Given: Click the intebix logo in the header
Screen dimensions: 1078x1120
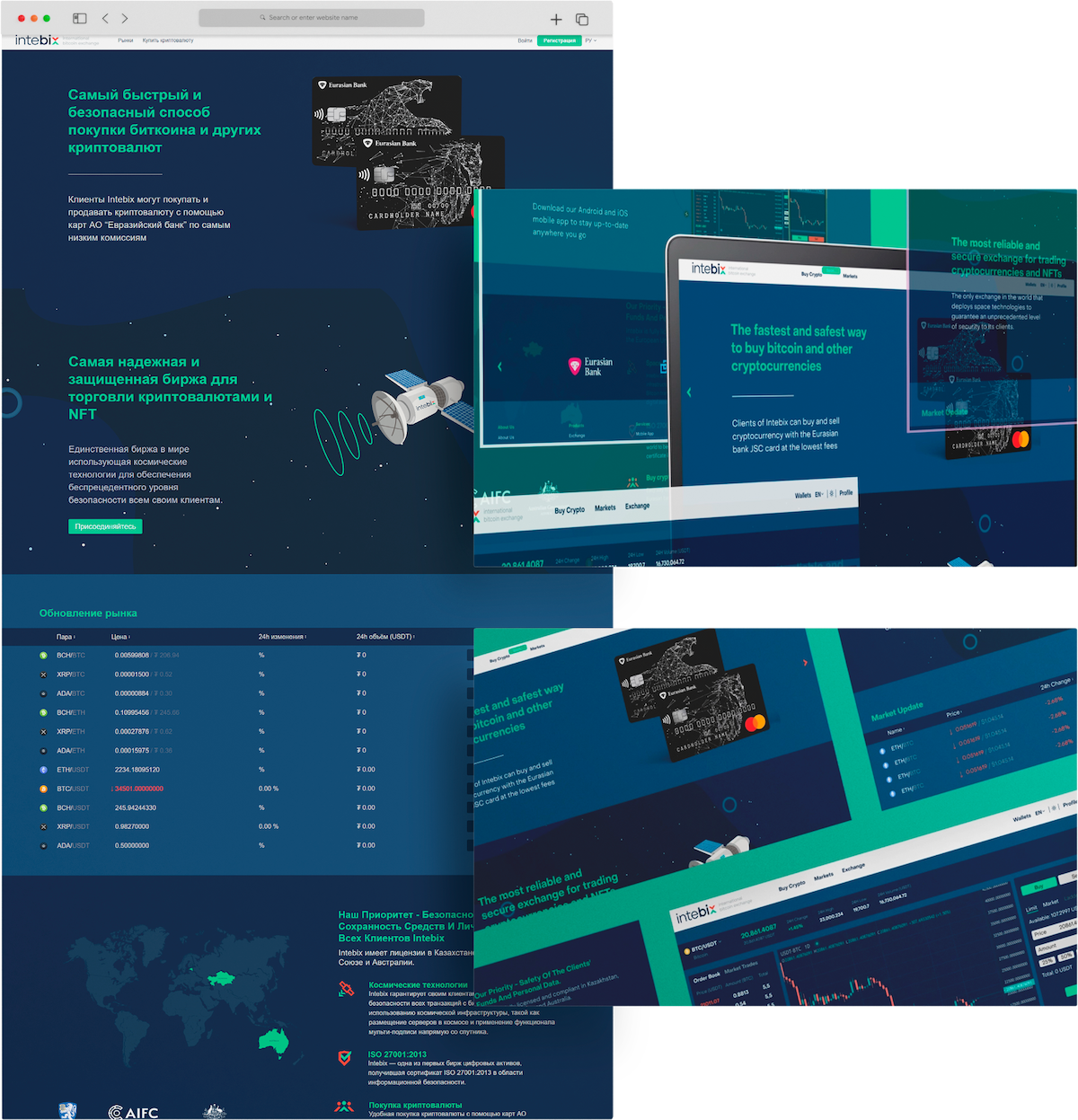Looking at the screenshot, I should [x=37, y=40].
